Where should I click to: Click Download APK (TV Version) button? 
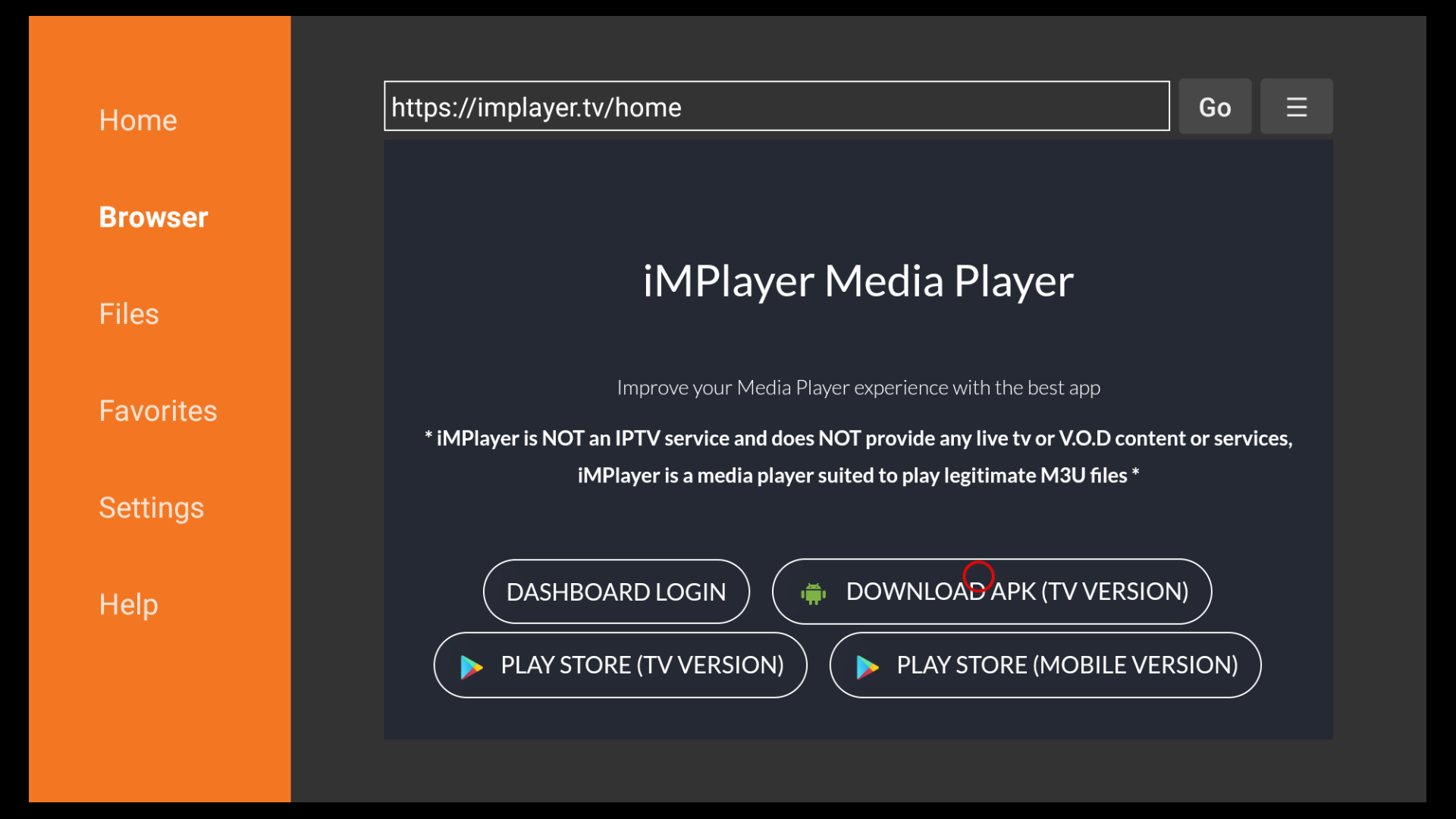point(991,591)
